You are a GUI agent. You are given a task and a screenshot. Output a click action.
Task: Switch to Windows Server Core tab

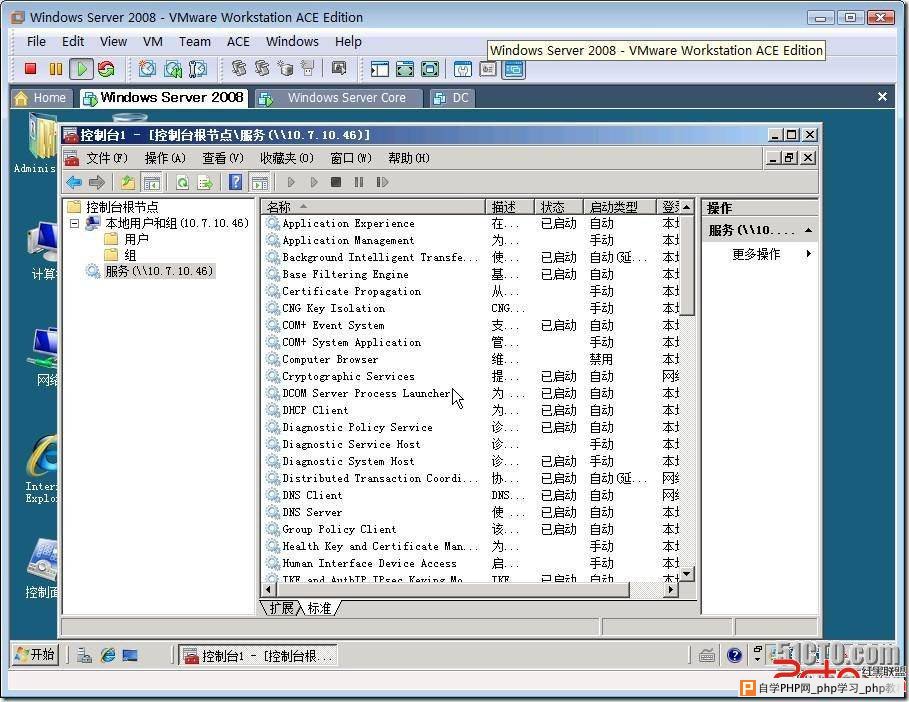(338, 98)
